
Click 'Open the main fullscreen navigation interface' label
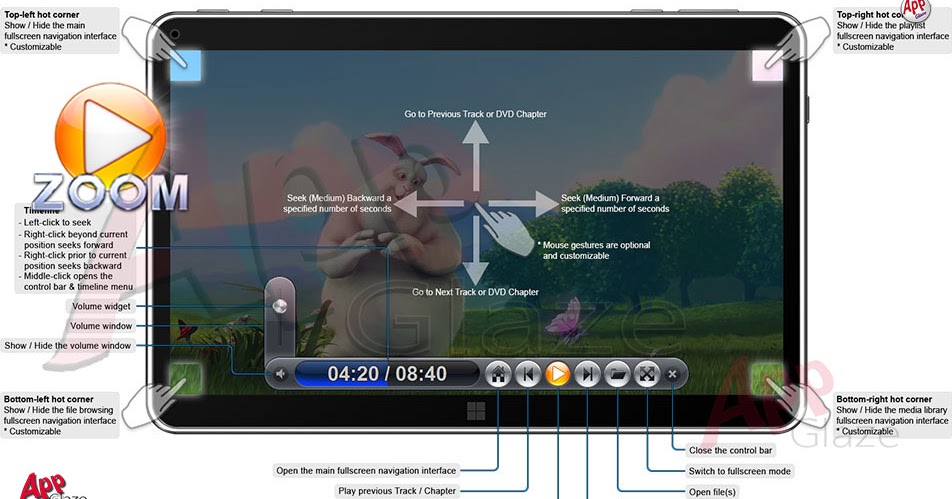(x=366, y=470)
